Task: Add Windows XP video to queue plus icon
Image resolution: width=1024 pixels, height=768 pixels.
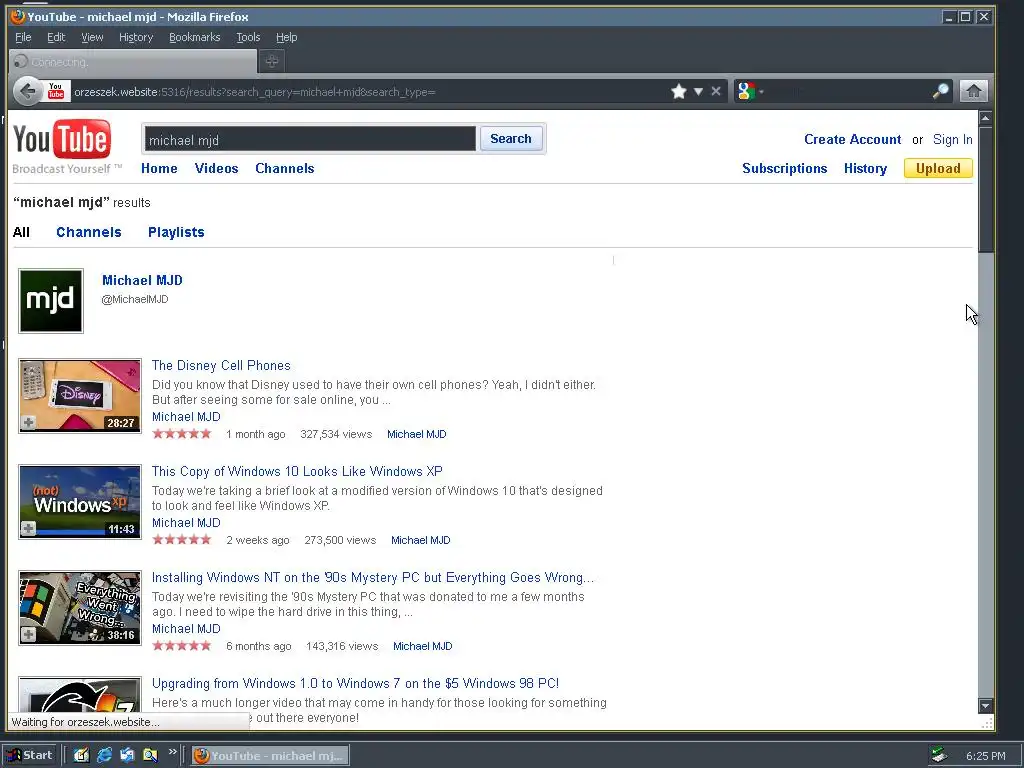Action: (x=28, y=528)
